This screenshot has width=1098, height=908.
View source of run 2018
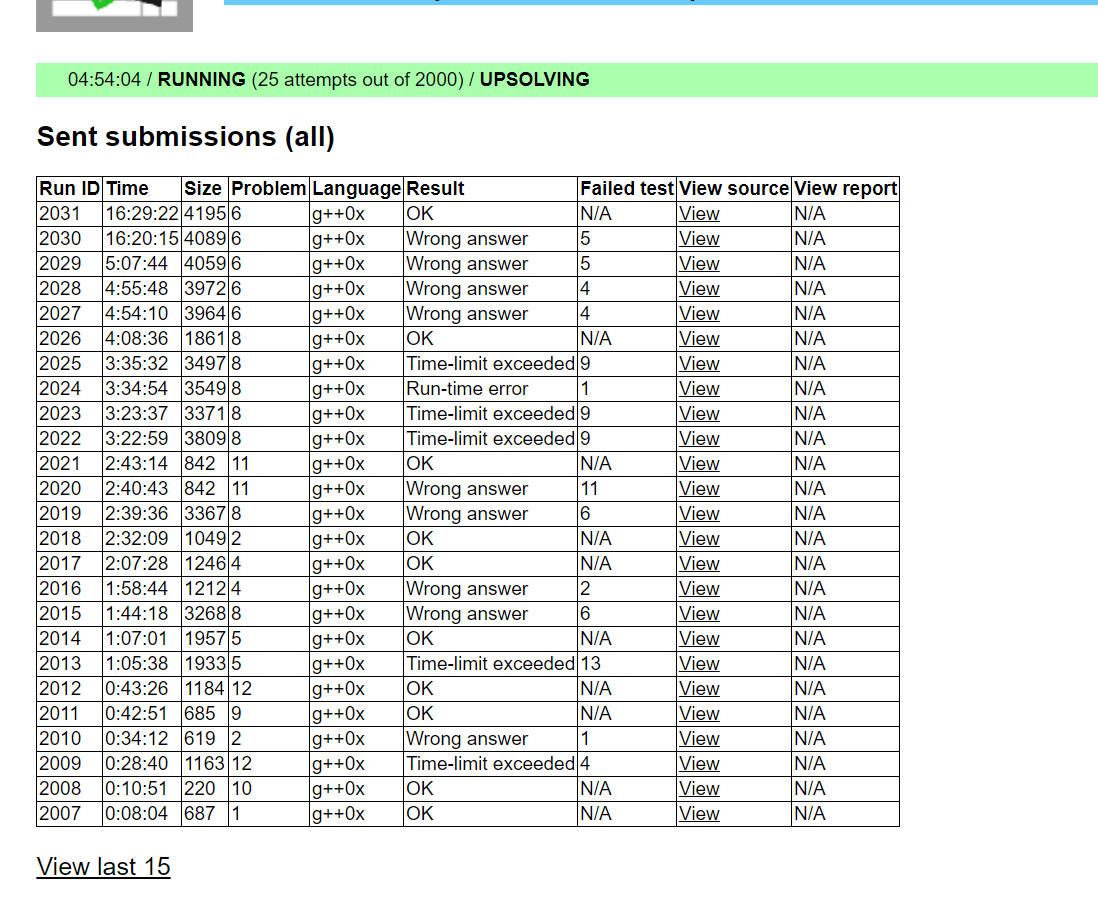click(x=699, y=539)
